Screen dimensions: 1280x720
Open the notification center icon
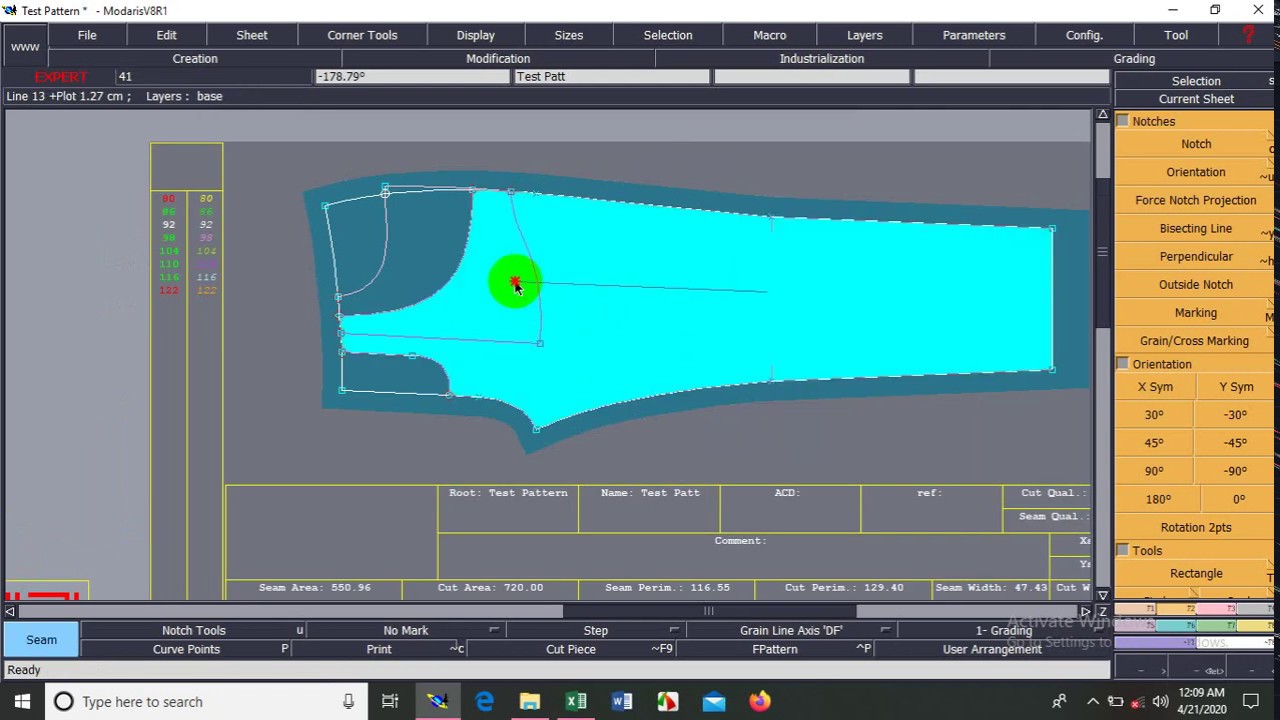(x=1250, y=702)
